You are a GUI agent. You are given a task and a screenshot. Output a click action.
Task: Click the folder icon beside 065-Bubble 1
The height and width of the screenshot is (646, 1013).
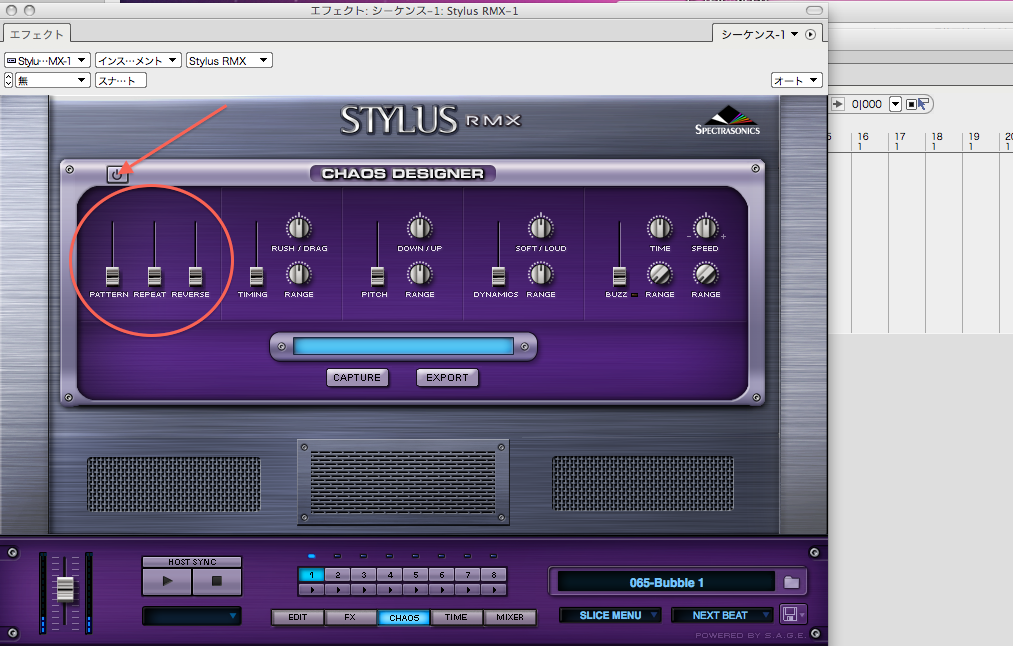point(792,582)
